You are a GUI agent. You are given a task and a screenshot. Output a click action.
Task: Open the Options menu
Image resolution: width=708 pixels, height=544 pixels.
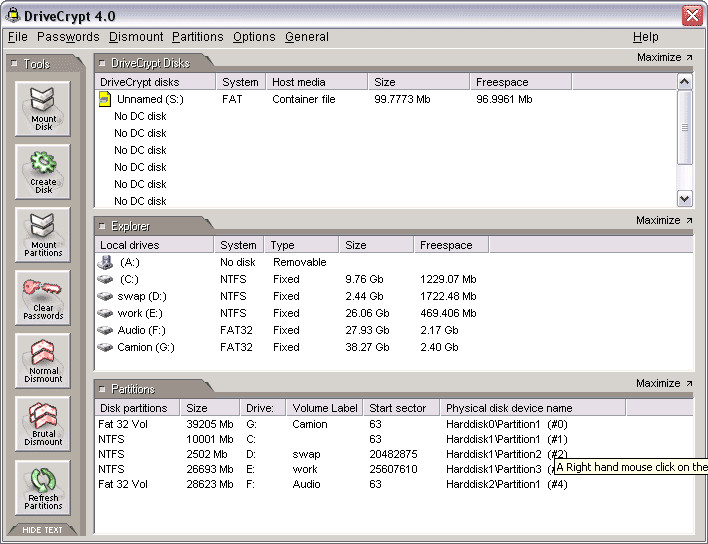coord(254,37)
